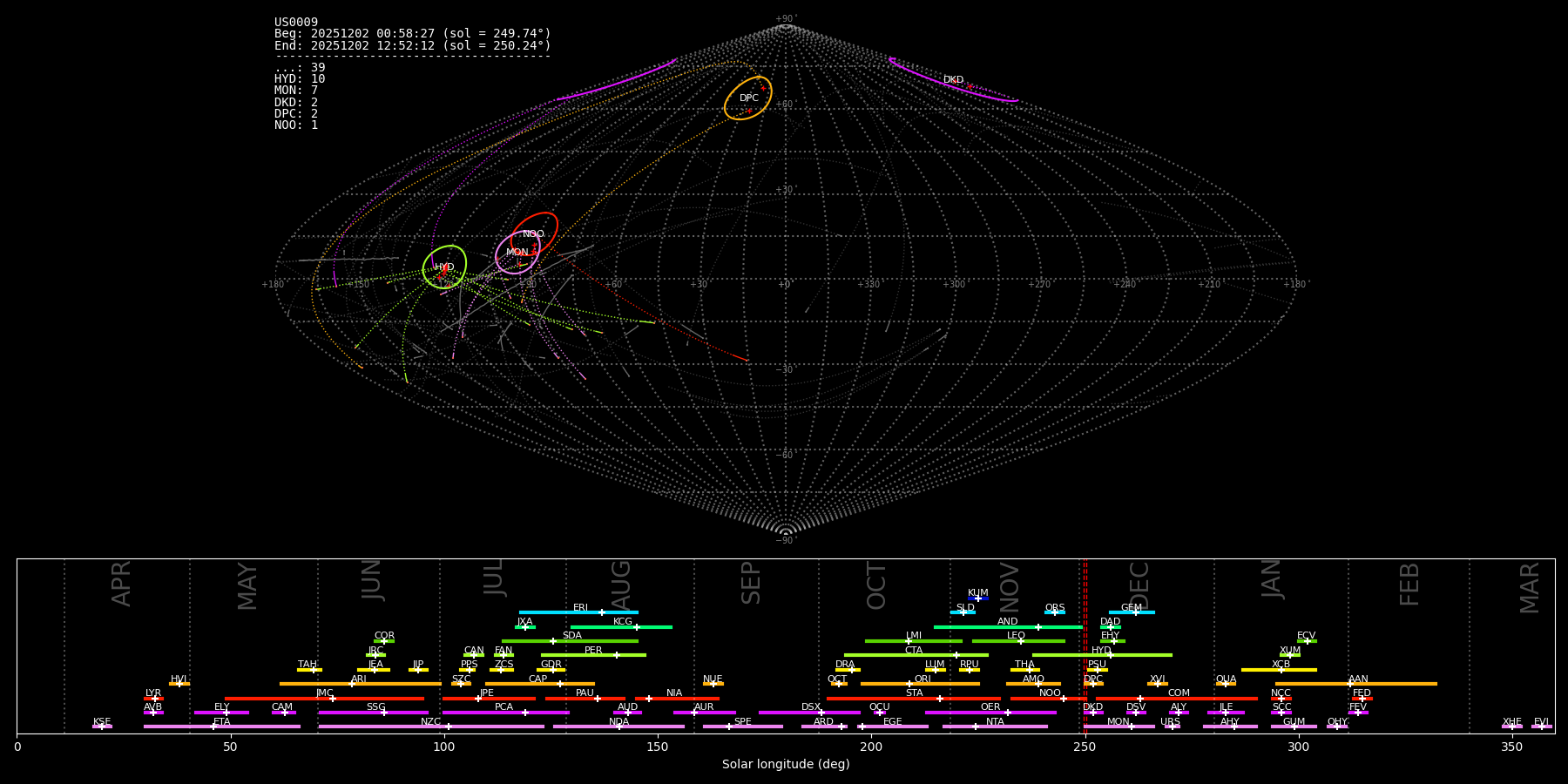Select the red NOO radiant ellipse
This screenshot has height=784, width=1568.
pos(533,233)
